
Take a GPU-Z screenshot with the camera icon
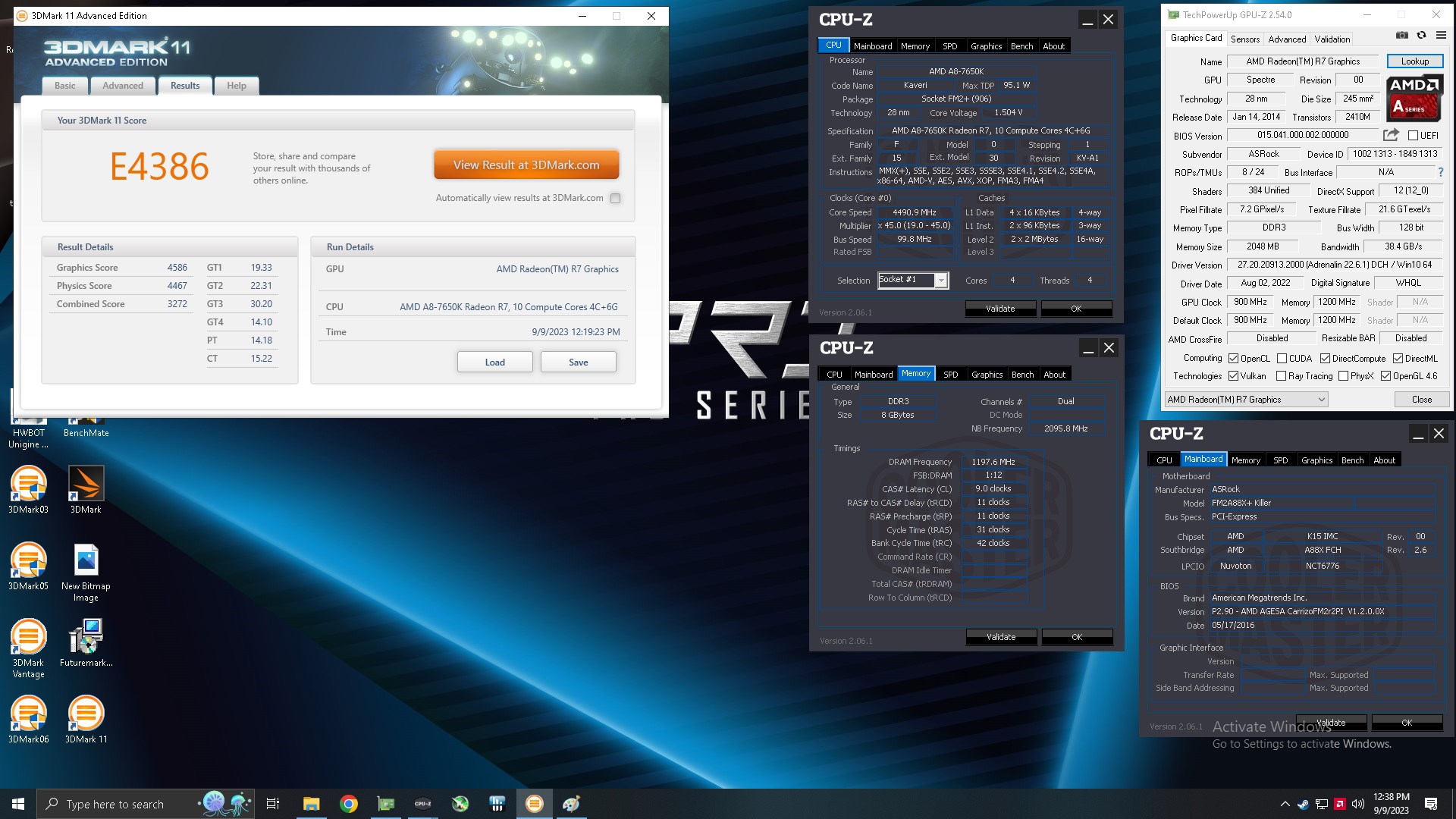tap(1402, 35)
